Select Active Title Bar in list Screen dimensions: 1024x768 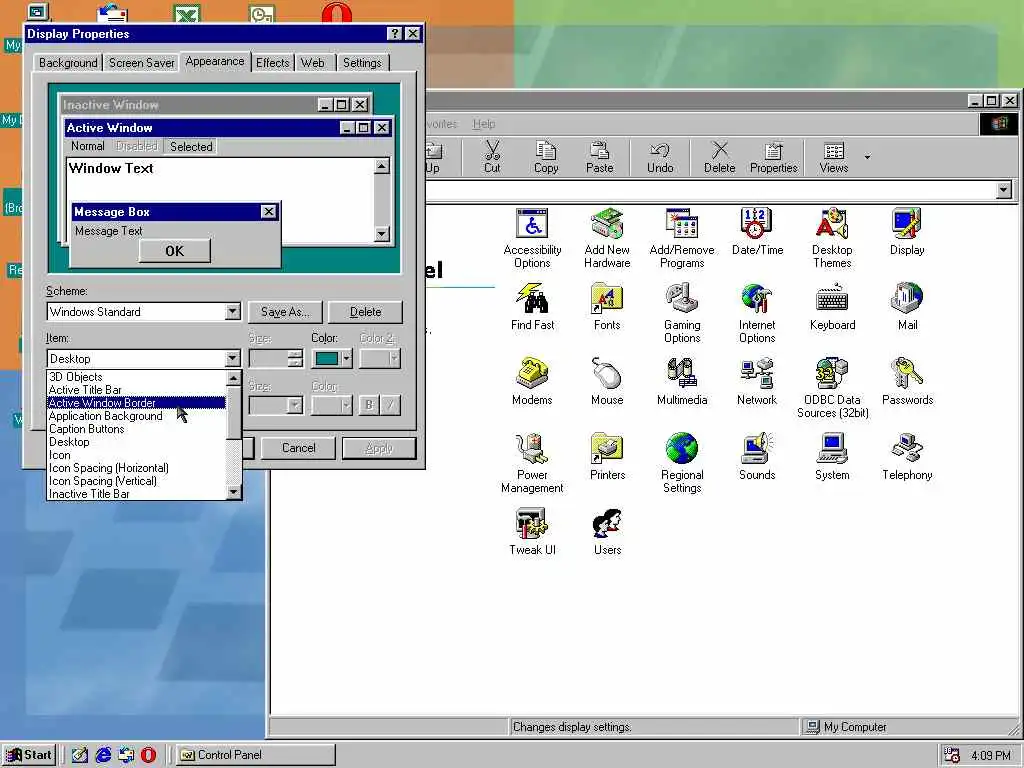tap(136, 390)
